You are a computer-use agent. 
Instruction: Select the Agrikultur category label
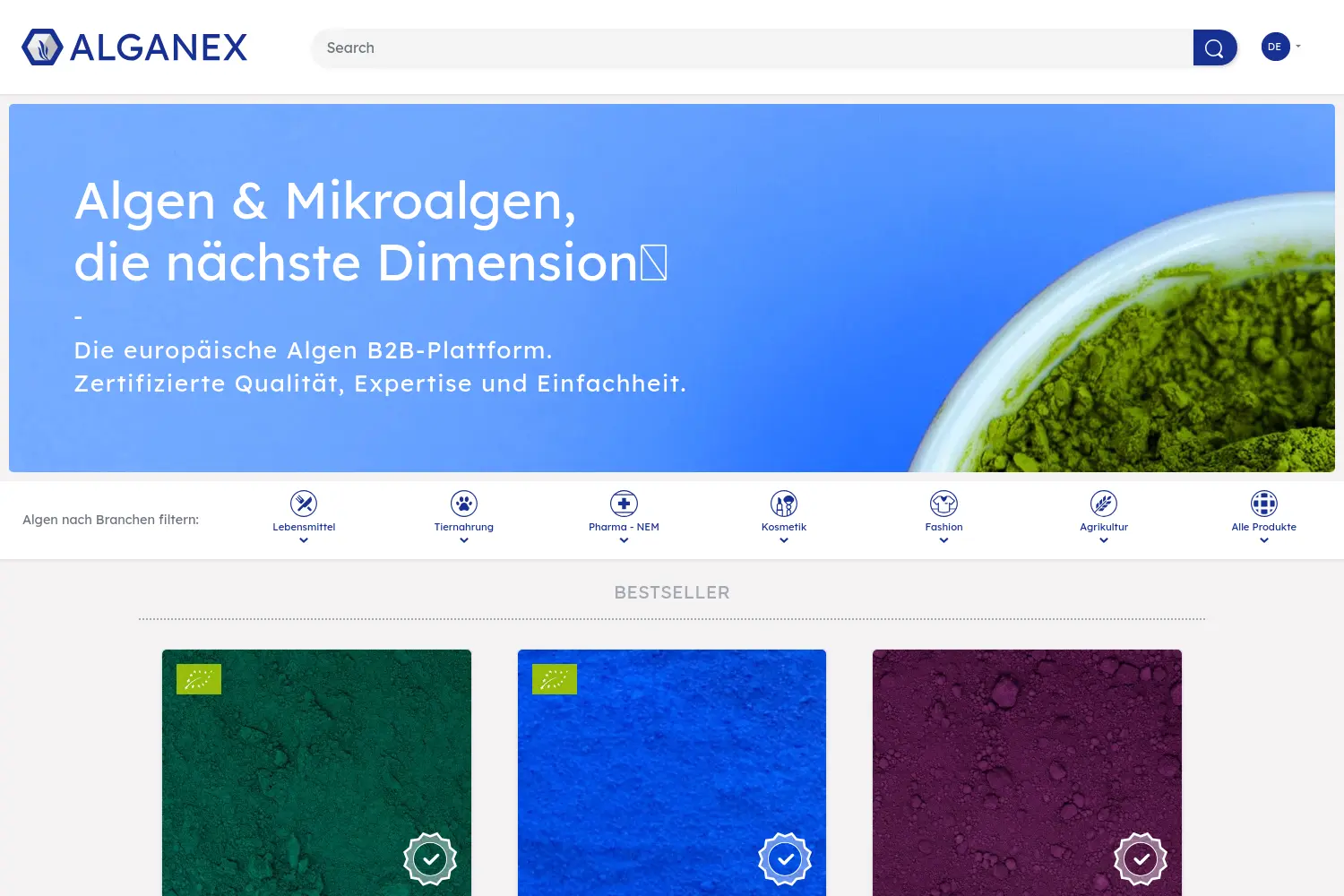point(1104,527)
